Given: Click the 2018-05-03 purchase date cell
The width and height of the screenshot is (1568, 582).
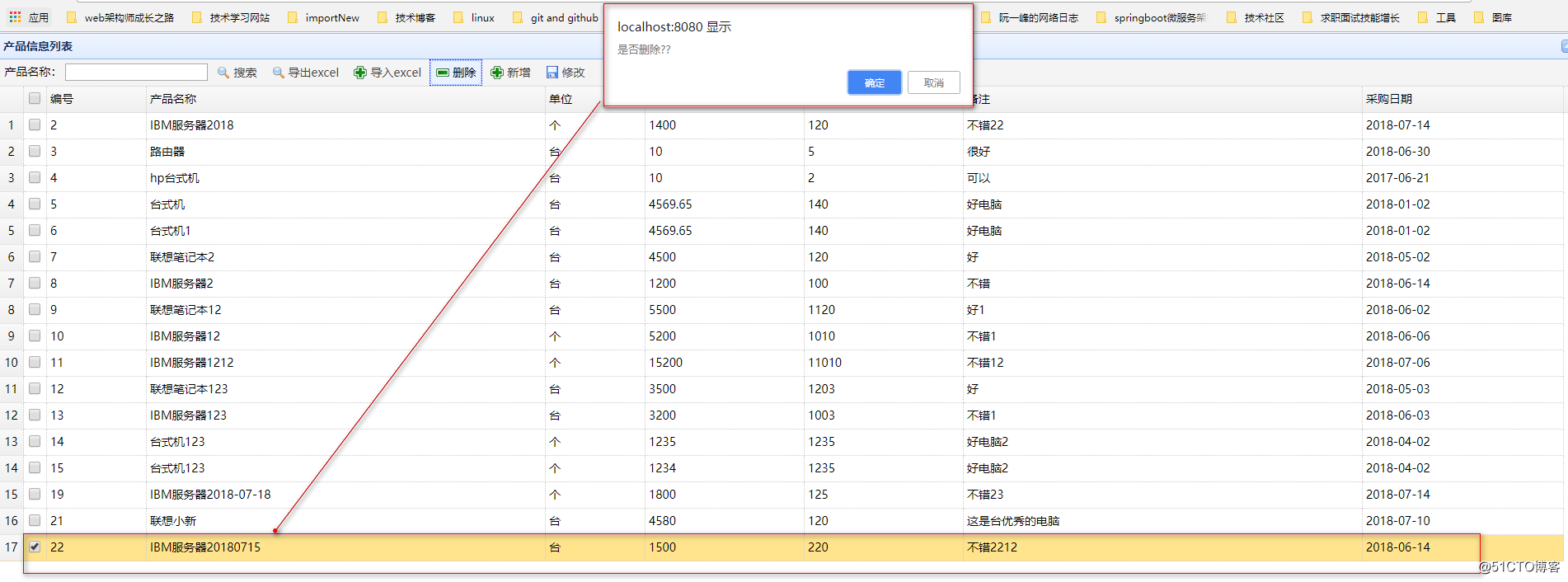Looking at the screenshot, I should 1462,389.
